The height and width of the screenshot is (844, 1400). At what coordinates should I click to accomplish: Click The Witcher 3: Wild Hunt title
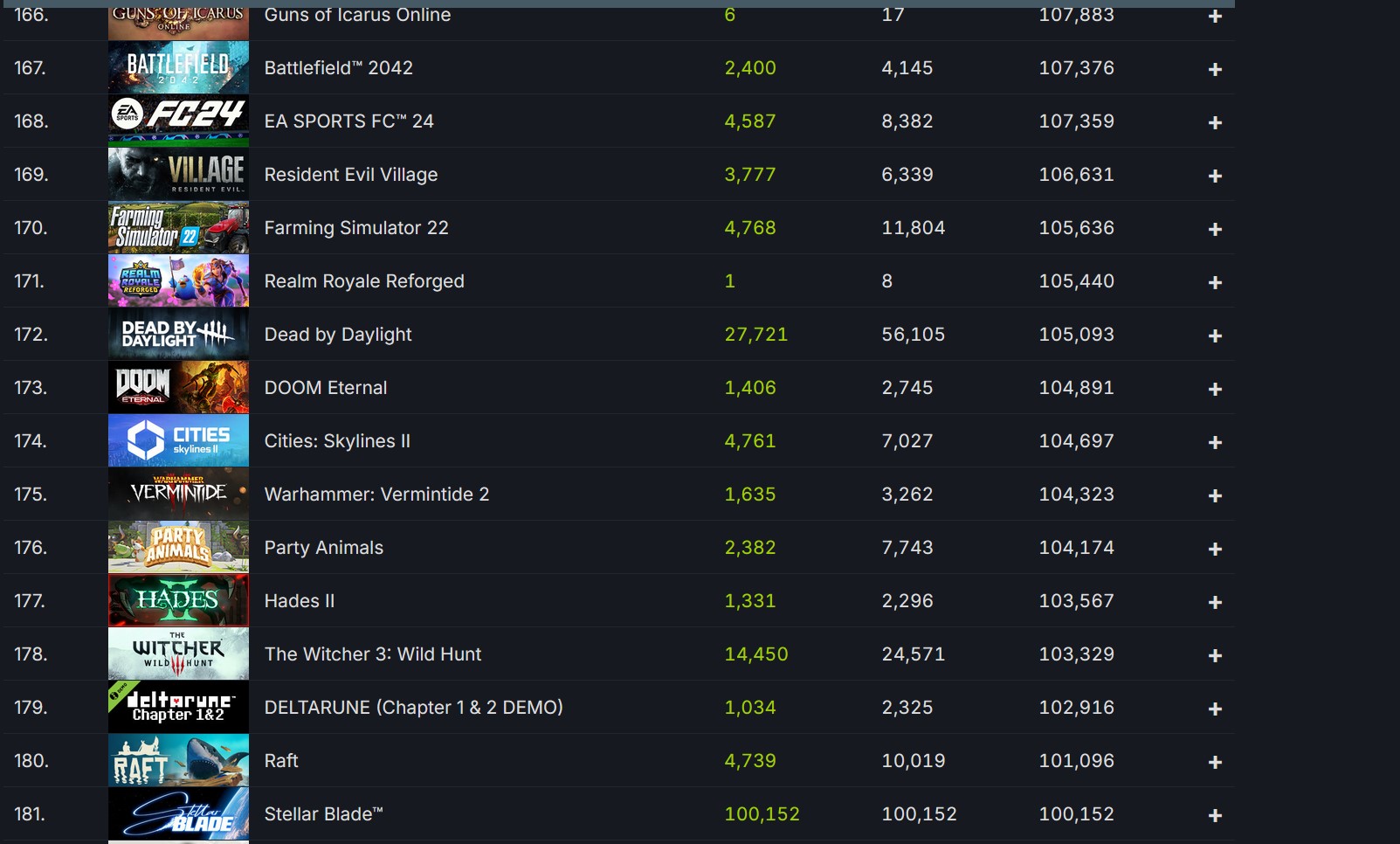[373, 654]
